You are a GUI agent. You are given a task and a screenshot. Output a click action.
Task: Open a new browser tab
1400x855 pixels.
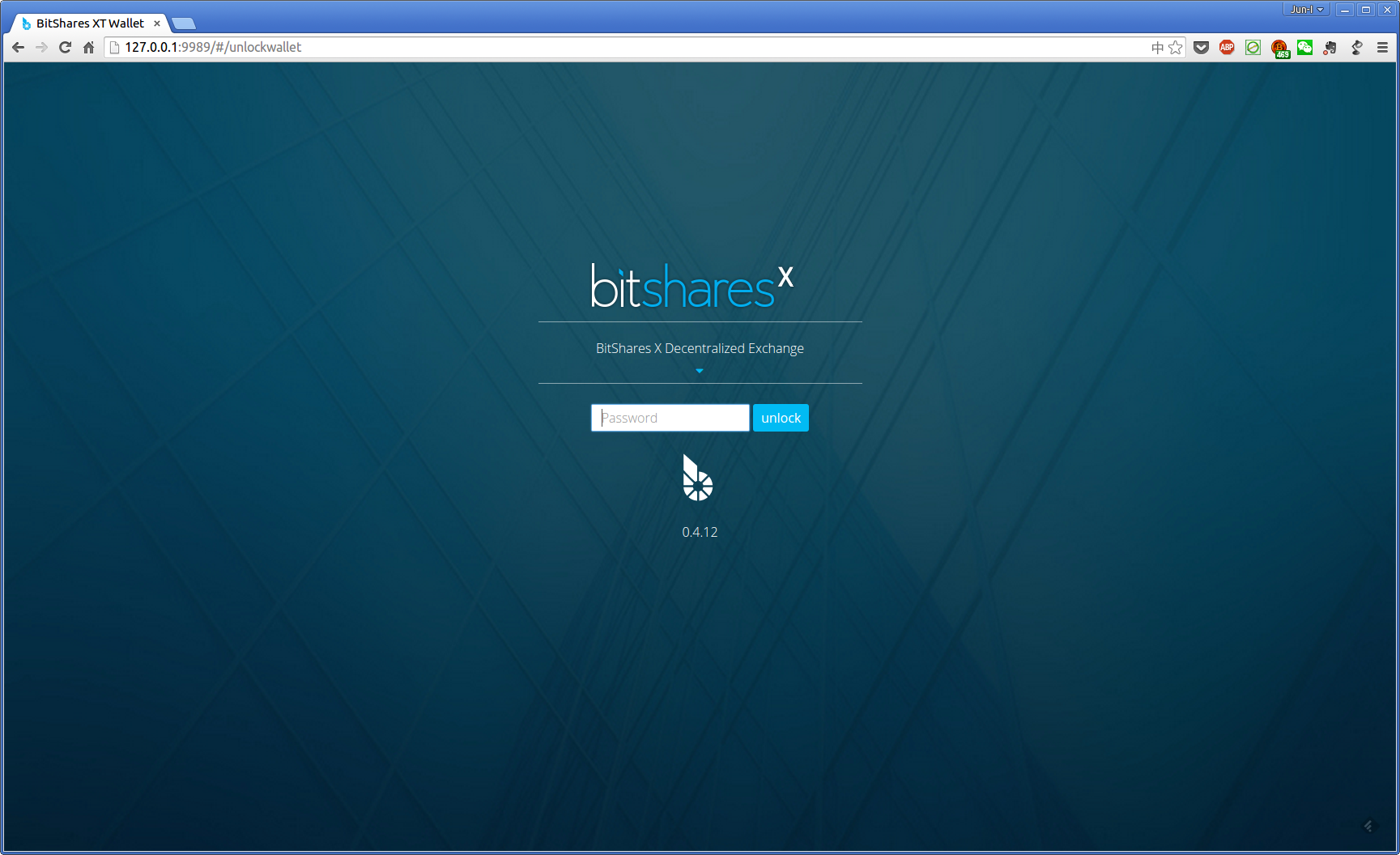[x=184, y=23]
